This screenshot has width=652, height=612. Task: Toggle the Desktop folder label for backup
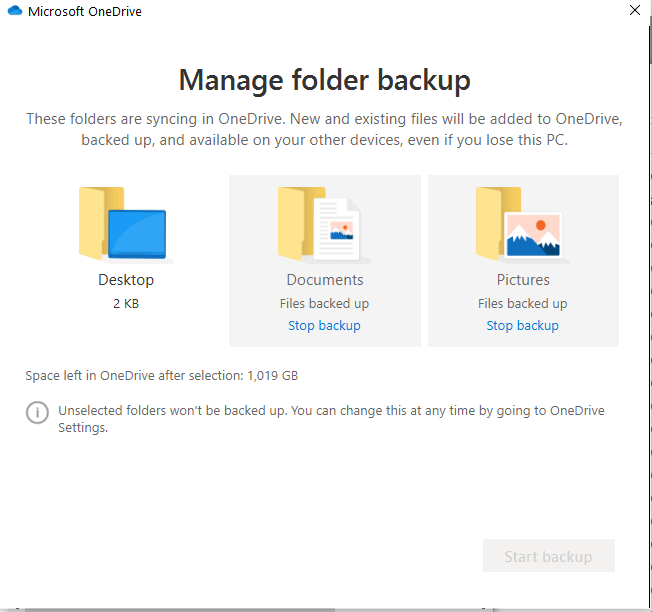(x=126, y=280)
